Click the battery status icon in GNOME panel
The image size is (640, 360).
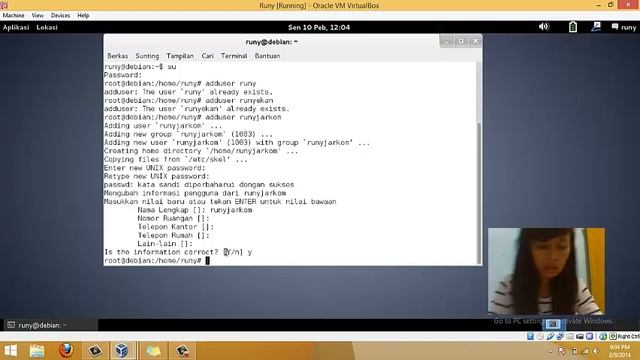pyautogui.click(x=573, y=27)
